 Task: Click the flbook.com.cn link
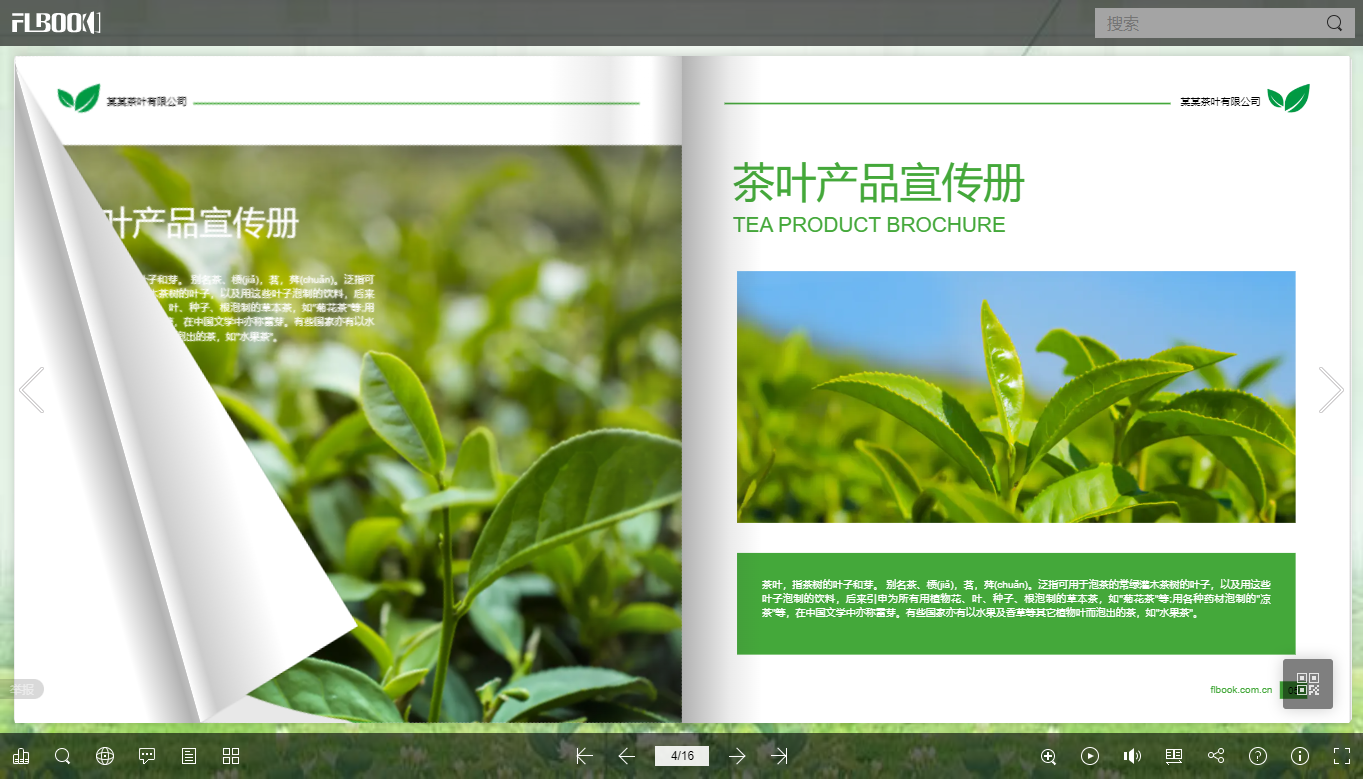click(x=1240, y=689)
